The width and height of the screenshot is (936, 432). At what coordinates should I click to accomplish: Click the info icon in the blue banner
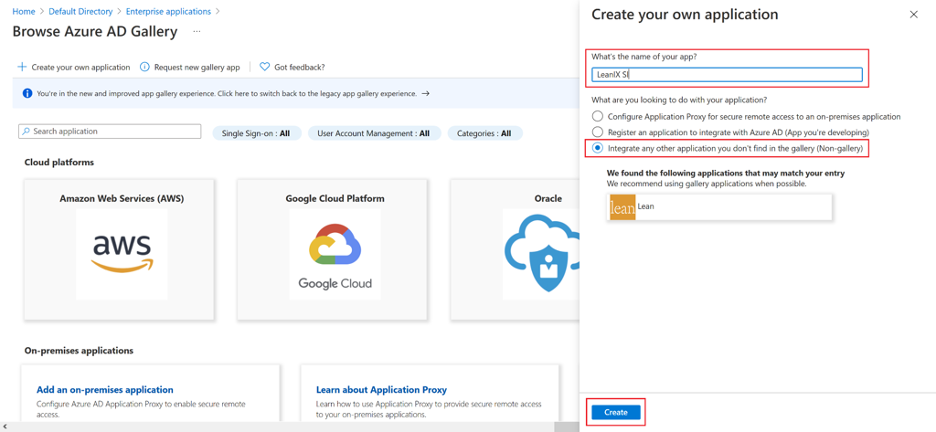pyautogui.click(x=27, y=93)
